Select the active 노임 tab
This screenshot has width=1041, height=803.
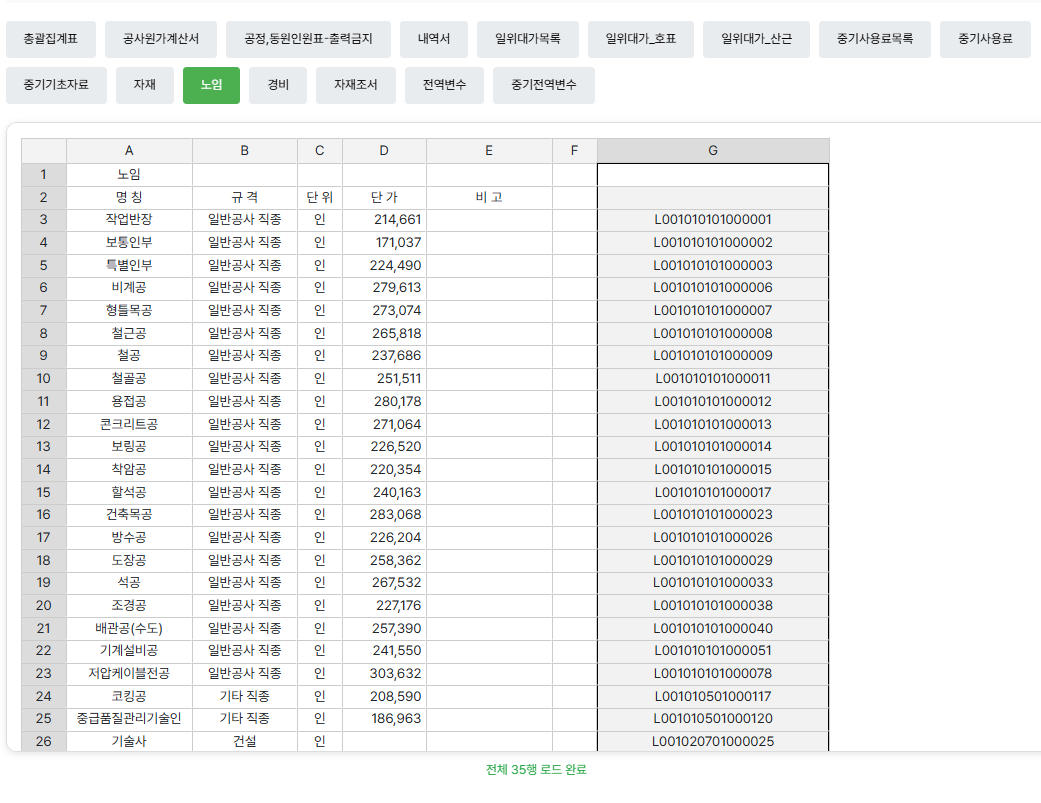[211, 85]
